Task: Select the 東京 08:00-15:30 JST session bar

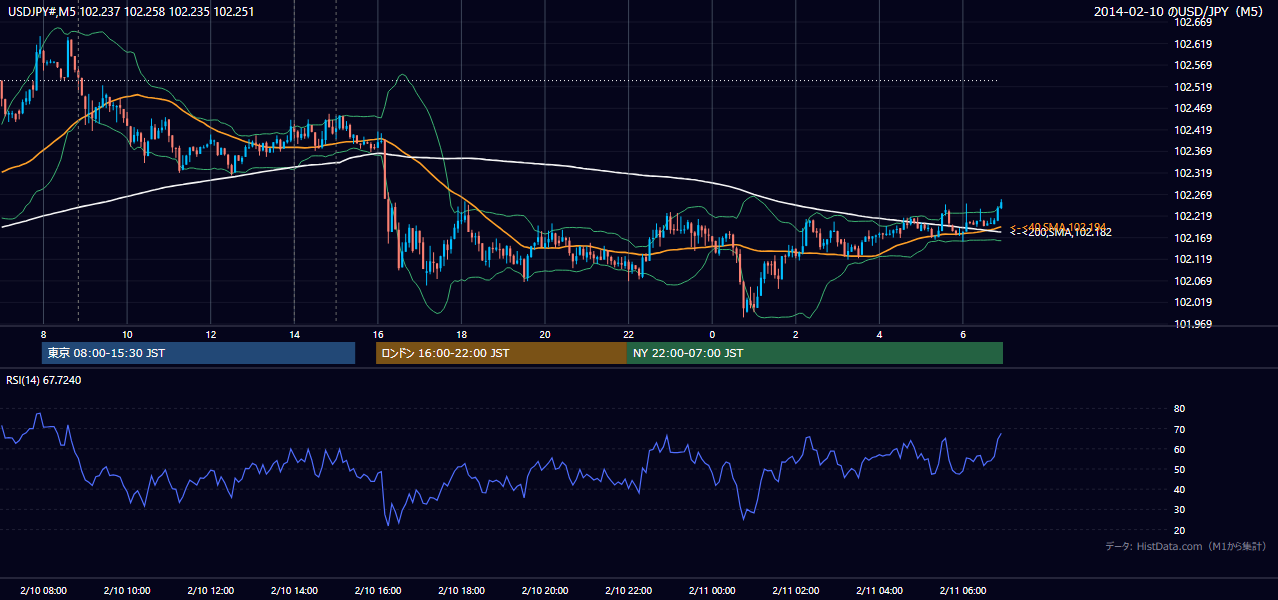Action: click(198, 353)
